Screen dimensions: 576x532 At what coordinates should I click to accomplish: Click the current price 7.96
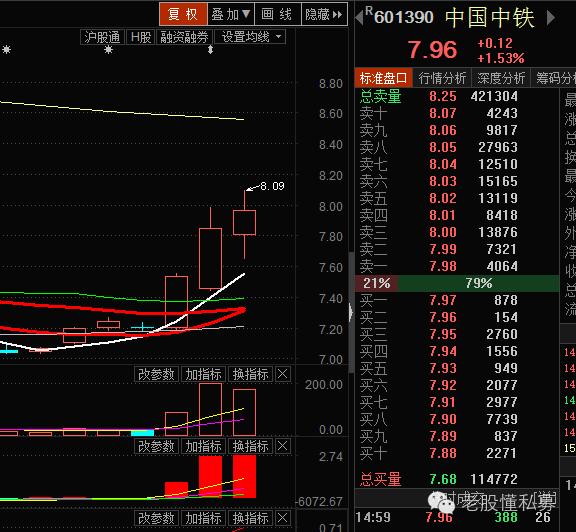pos(432,50)
